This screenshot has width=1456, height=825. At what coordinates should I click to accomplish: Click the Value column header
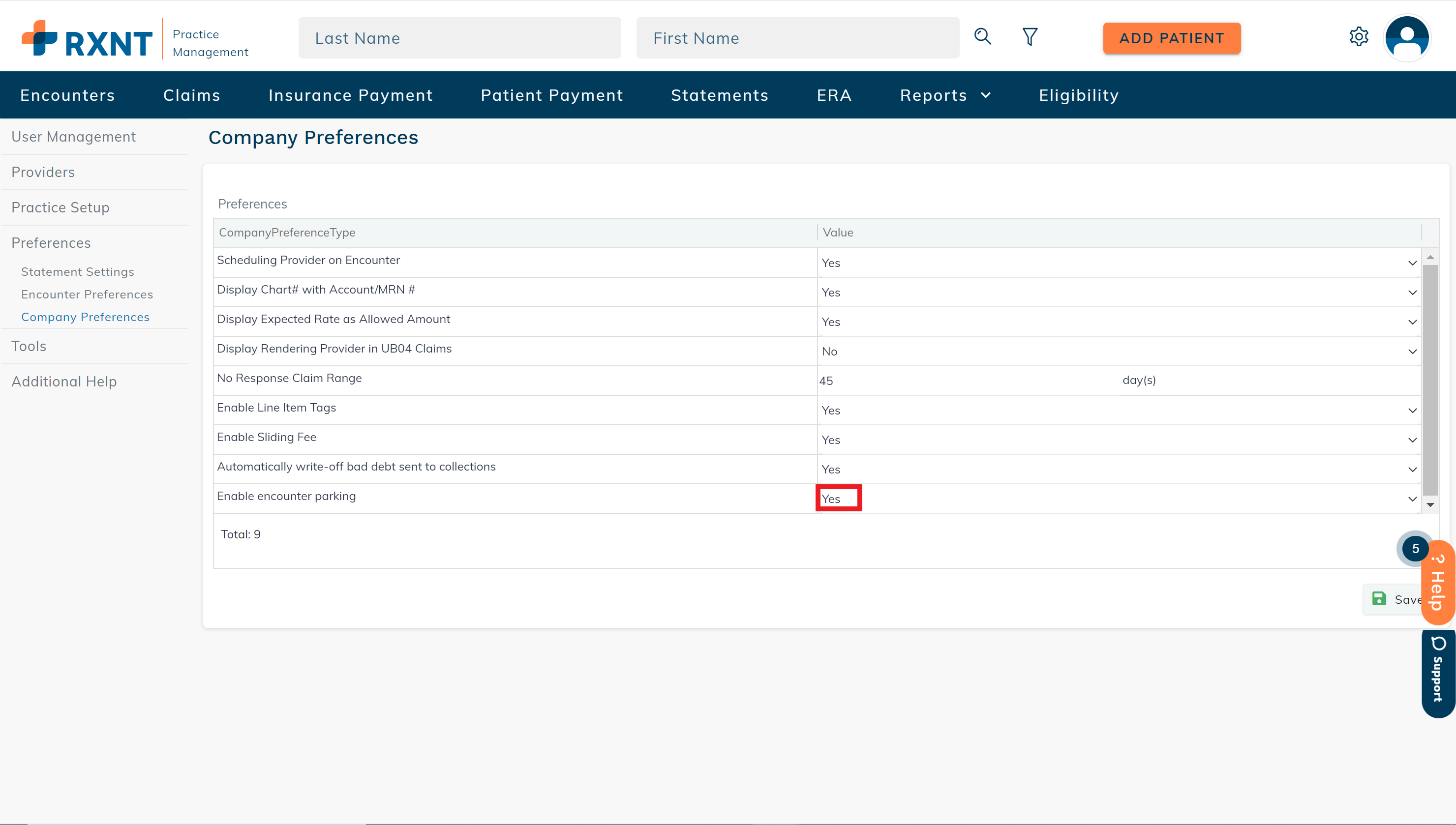pos(838,233)
